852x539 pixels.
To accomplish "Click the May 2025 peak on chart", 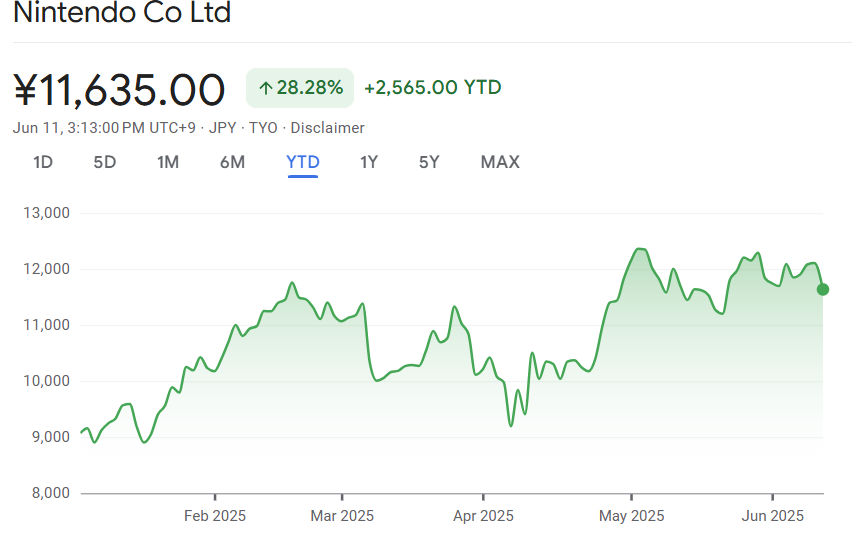I will point(641,249).
